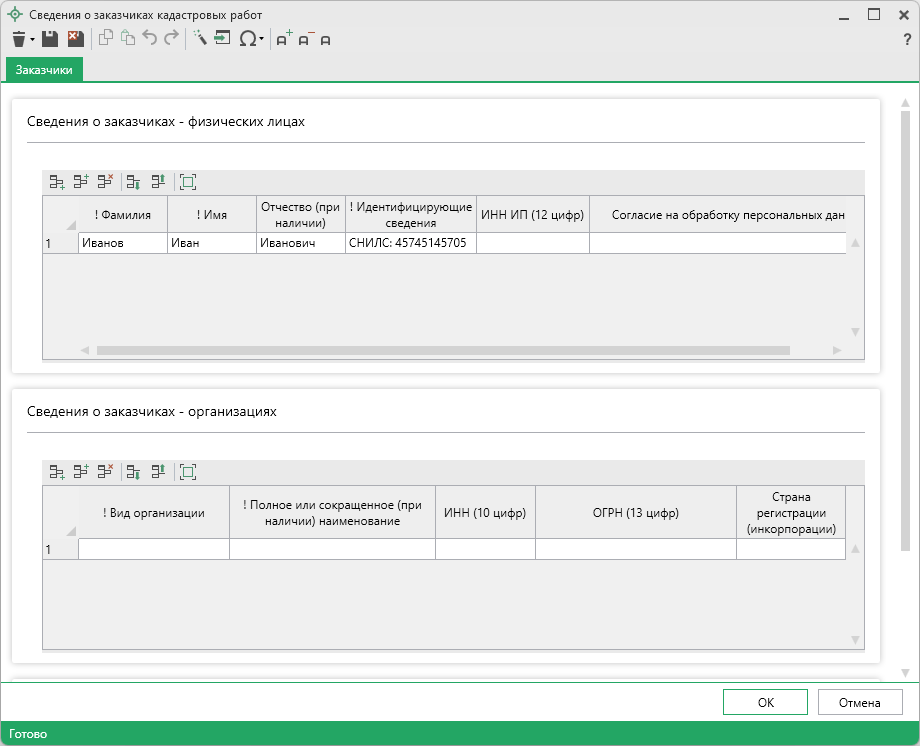Screen dimensions: 920x746
Task: Select the Фамилия cell with Иванов
Action: pyautogui.click(x=122, y=243)
